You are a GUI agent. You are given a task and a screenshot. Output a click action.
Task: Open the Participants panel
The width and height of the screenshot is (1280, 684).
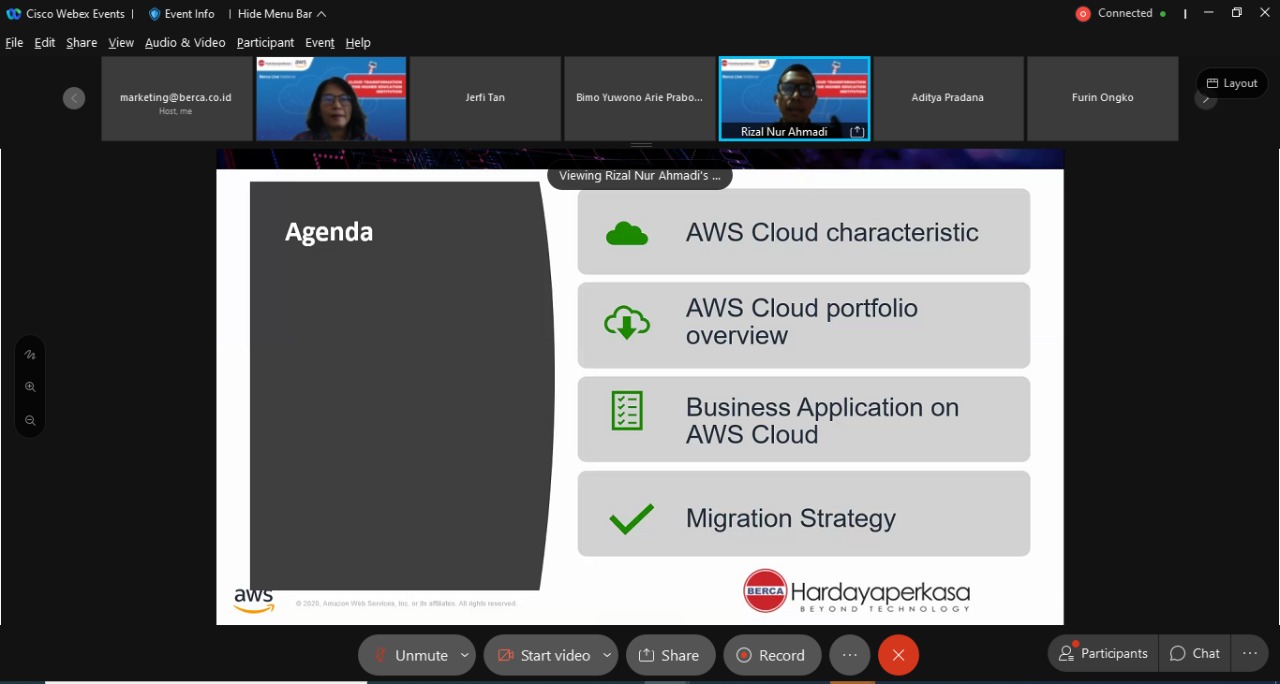point(1103,653)
